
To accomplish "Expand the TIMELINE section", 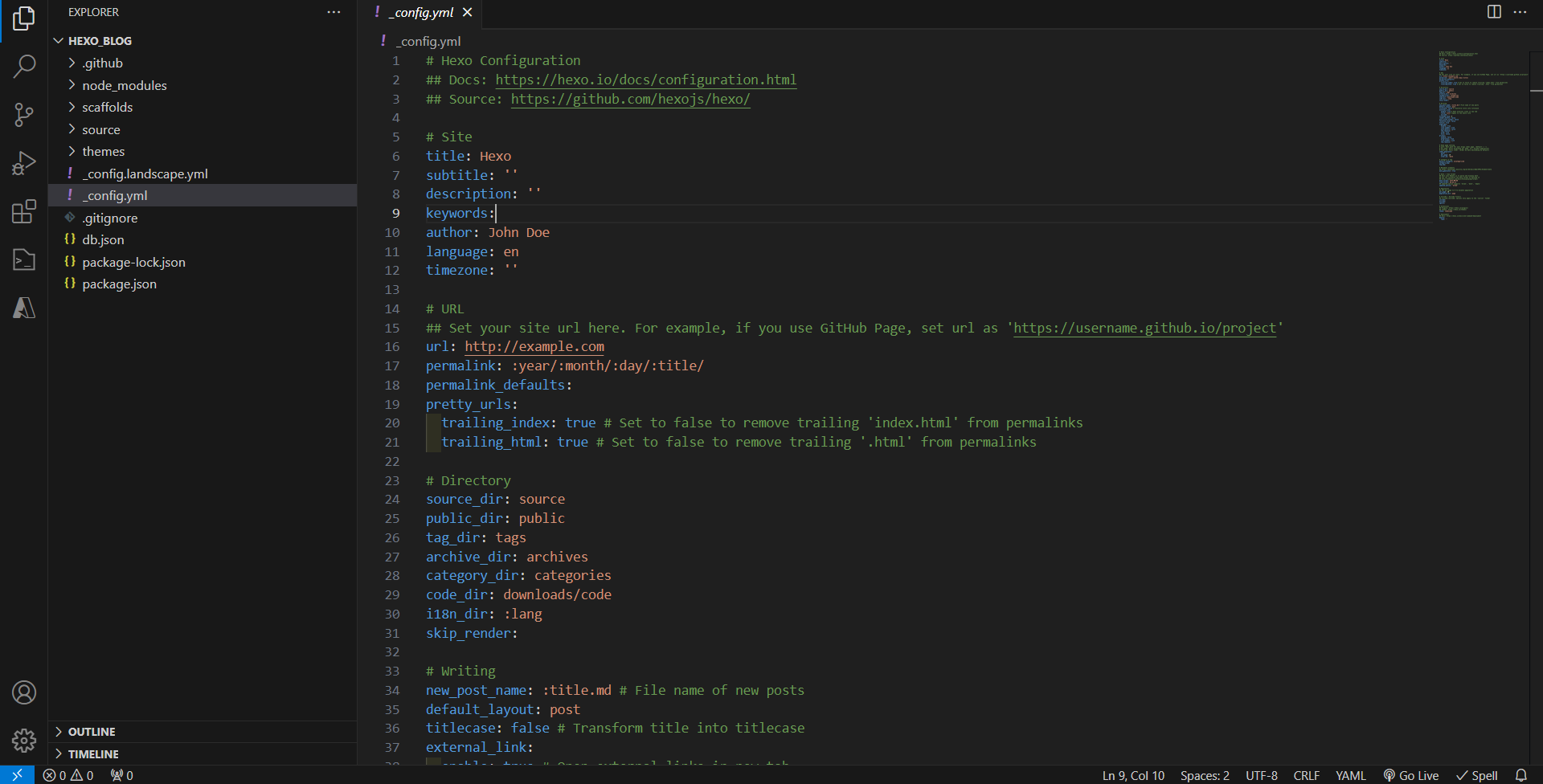I will 203,753.
